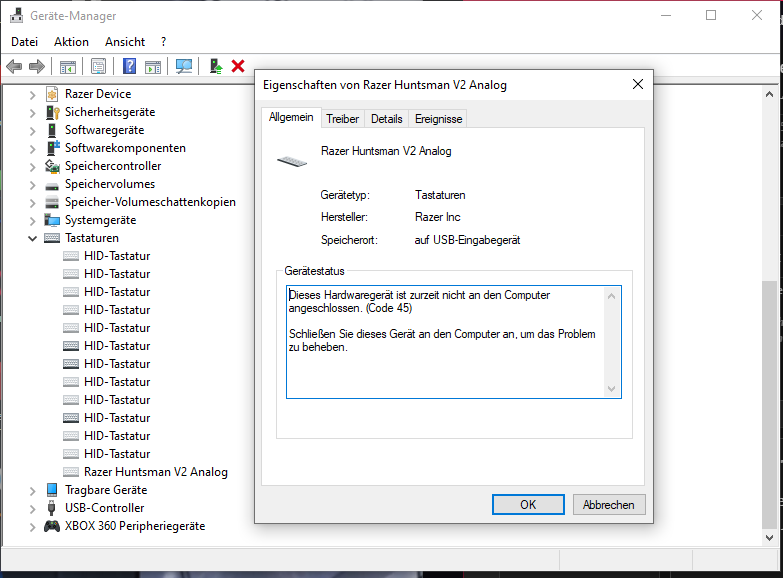
Task: Click the Speicher-Volumeschattenkopien category icon
Action: (52, 202)
